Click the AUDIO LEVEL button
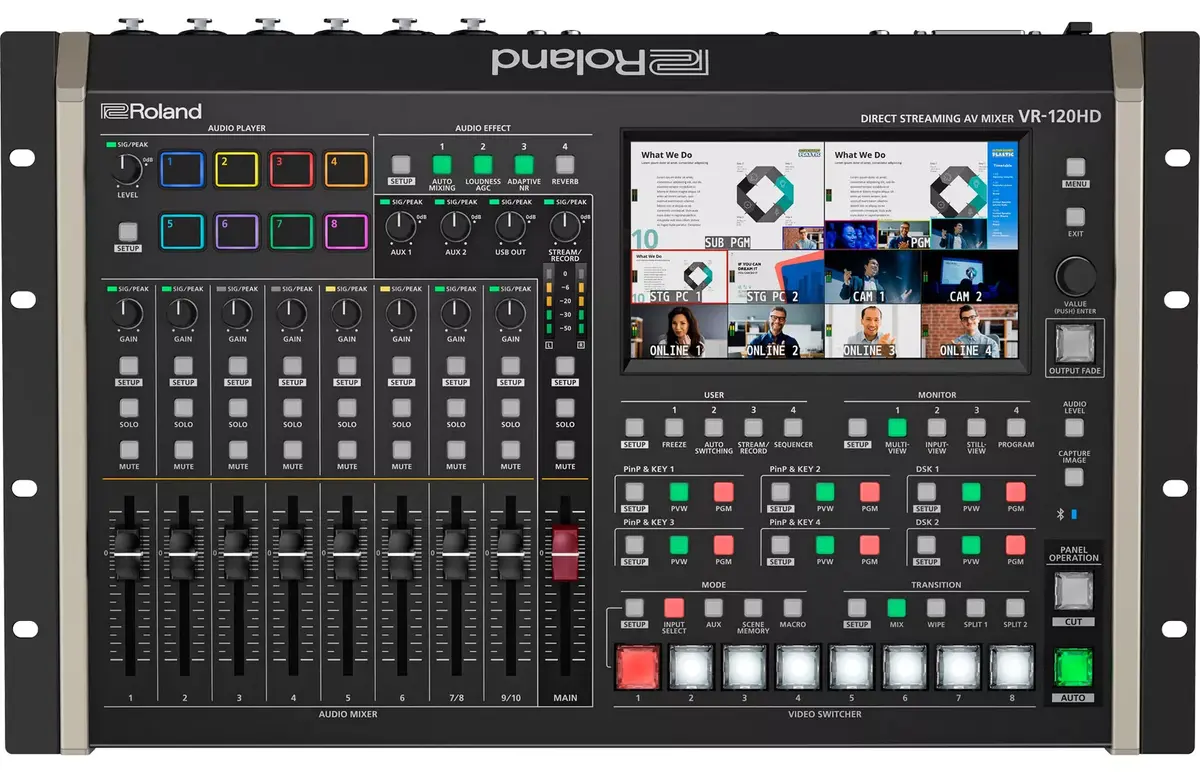1200x774 pixels. point(1074,428)
